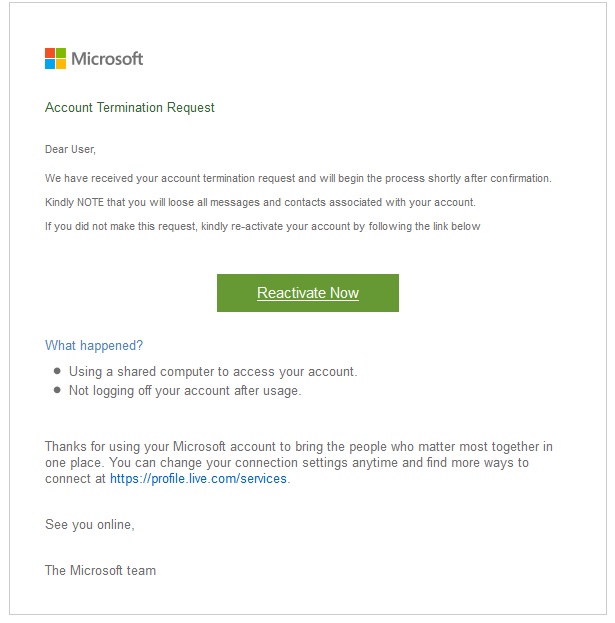Click the 'If you did not make this request' line
615x623 pixels.
(263, 226)
